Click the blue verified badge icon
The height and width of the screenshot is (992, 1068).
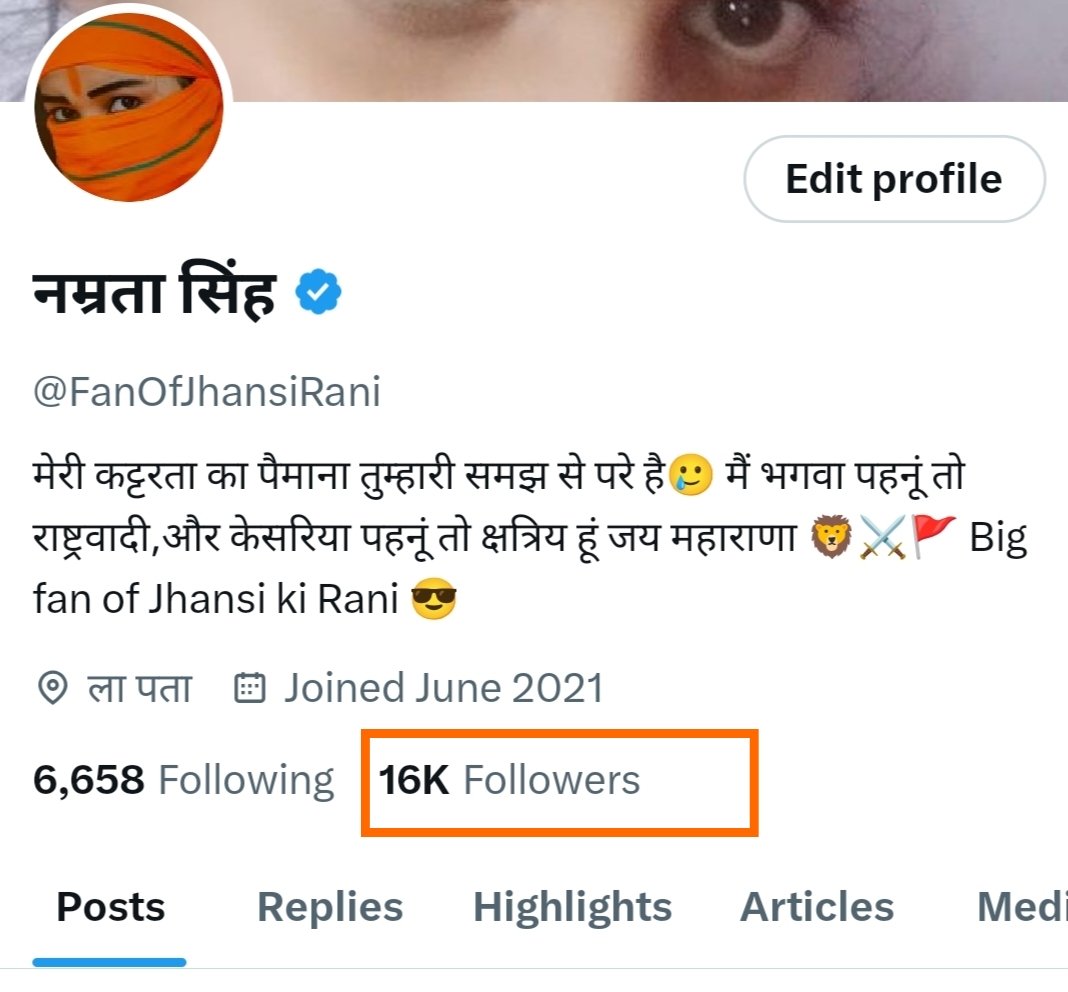(318, 292)
